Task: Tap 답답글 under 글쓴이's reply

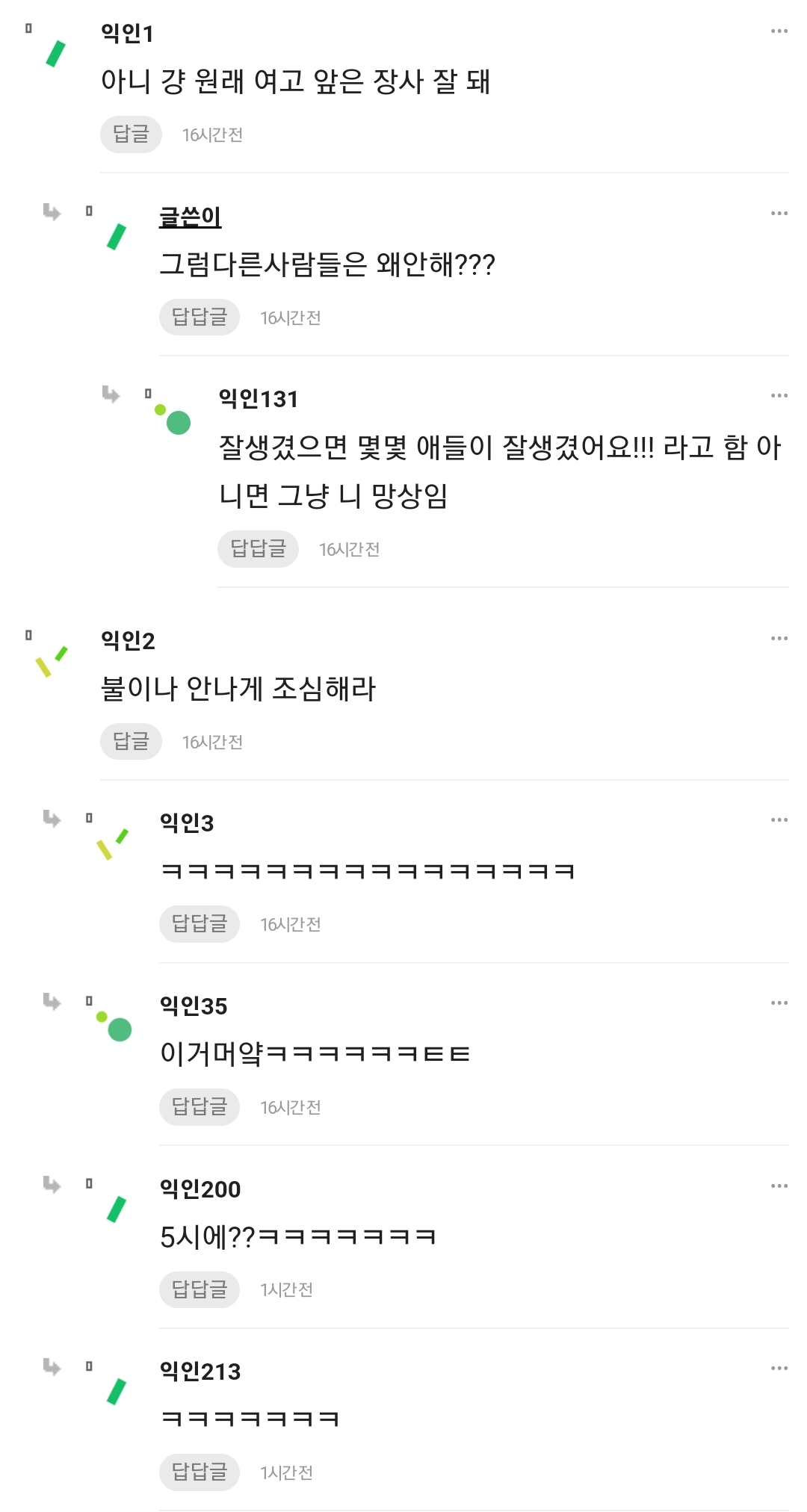Action: coord(199,317)
